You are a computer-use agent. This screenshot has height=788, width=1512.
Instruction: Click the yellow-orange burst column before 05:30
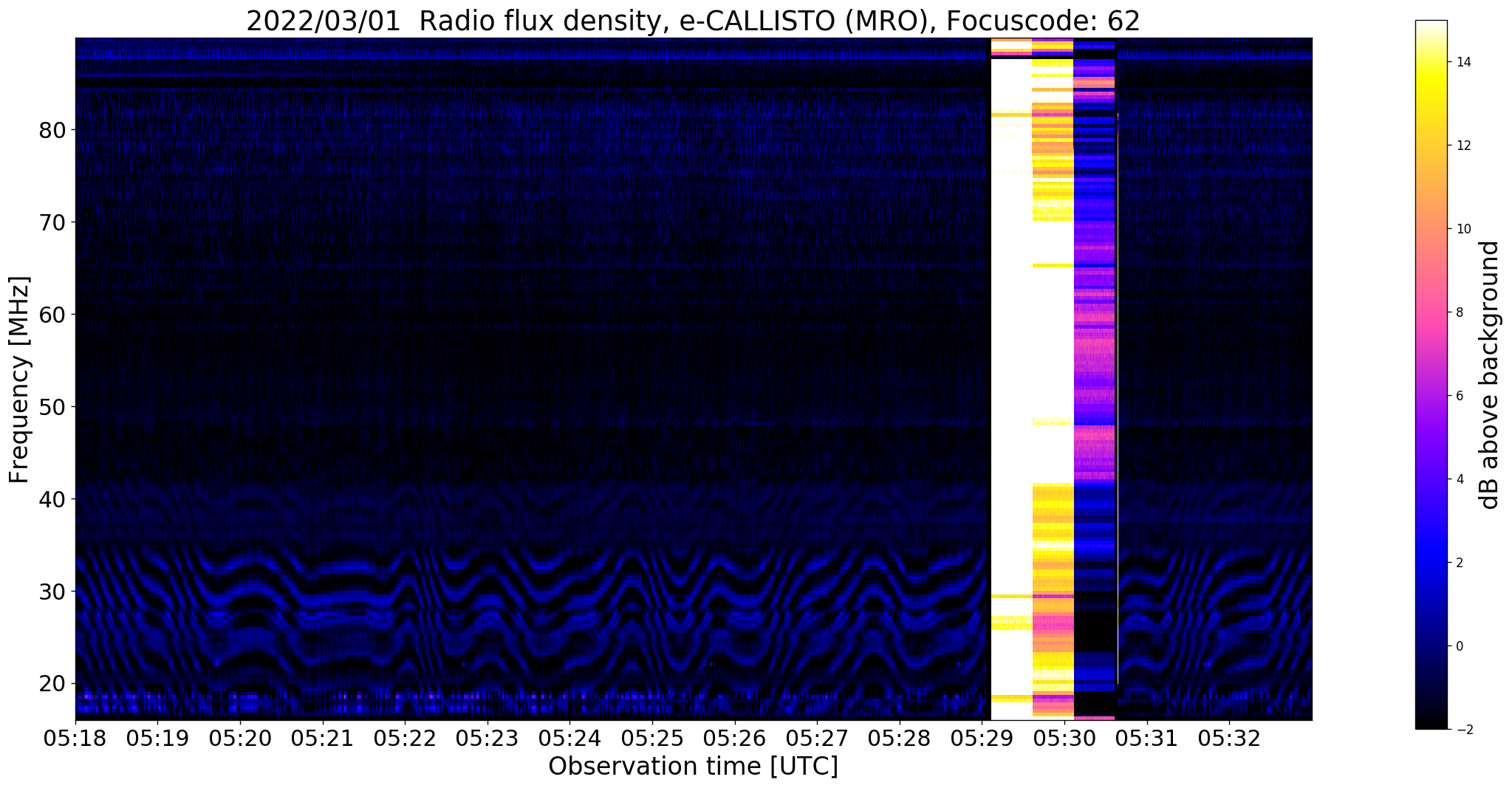pyautogui.click(x=1053, y=379)
